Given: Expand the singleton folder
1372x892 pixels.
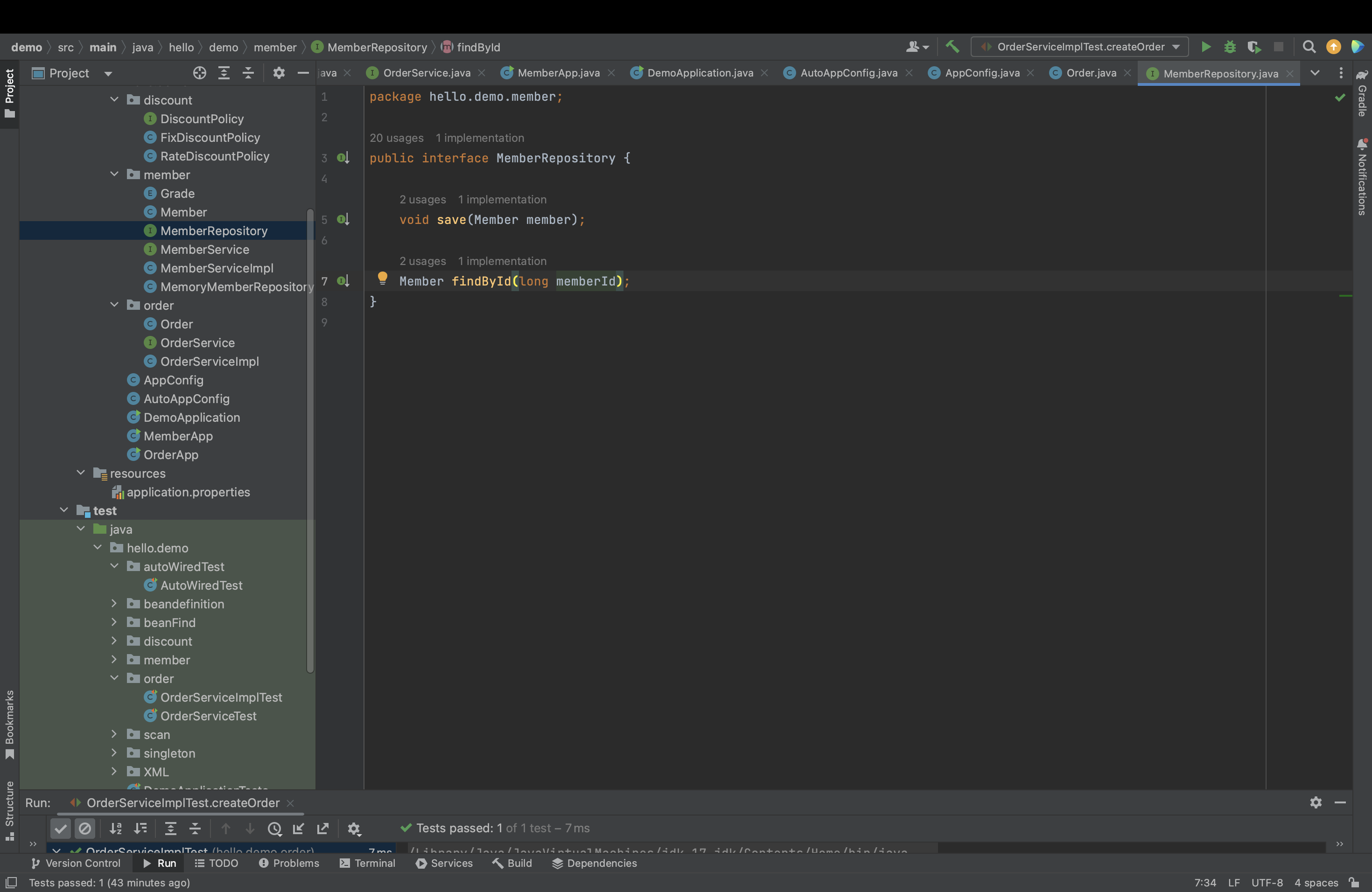Looking at the screenshot, I should click(114, 753).
